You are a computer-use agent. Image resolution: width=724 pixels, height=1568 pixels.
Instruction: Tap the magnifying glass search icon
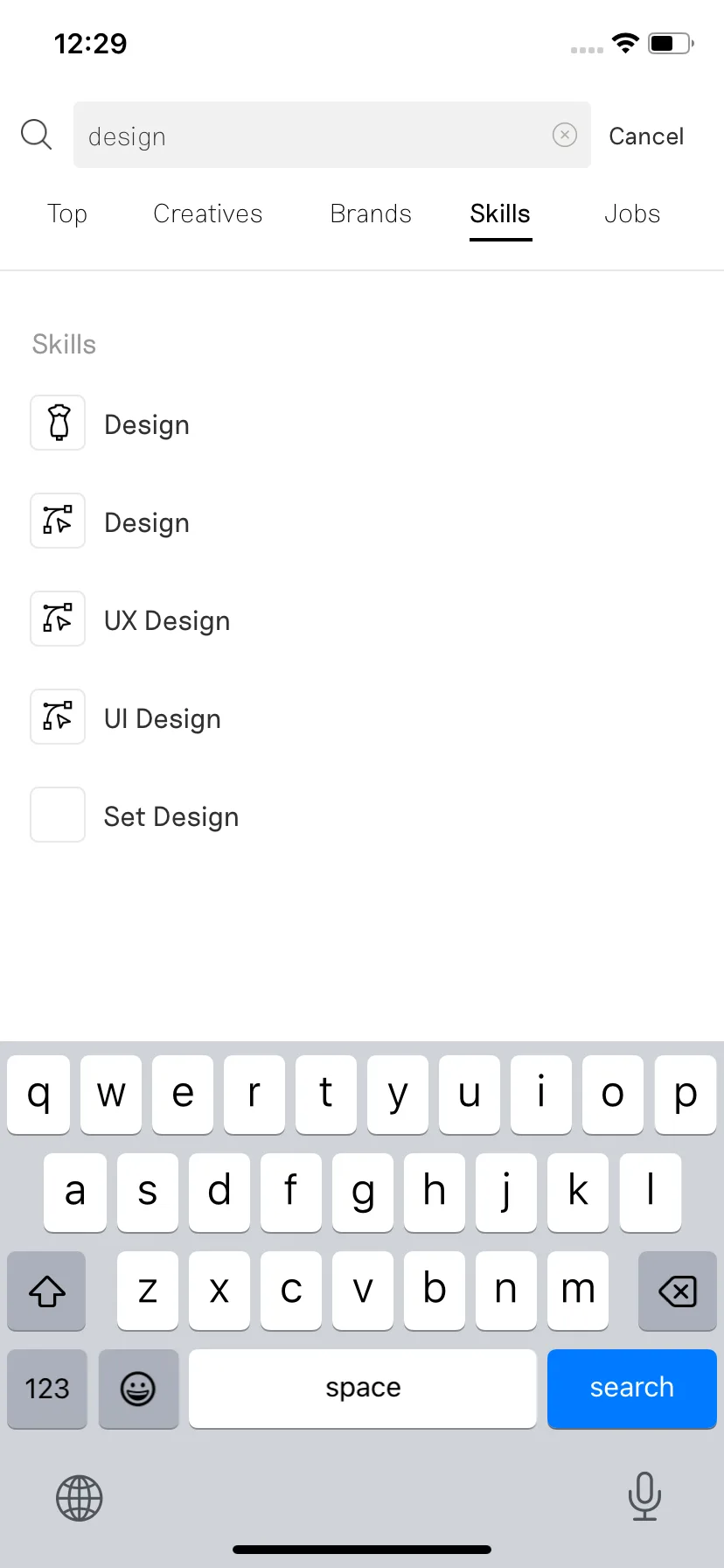pyautogui.click(x=37, y=135)
